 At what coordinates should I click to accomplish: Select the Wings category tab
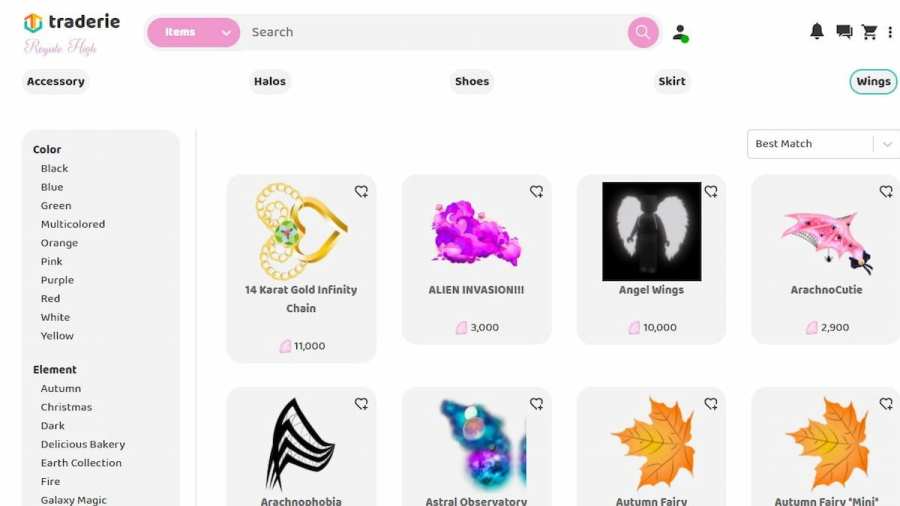pos(873,81)
